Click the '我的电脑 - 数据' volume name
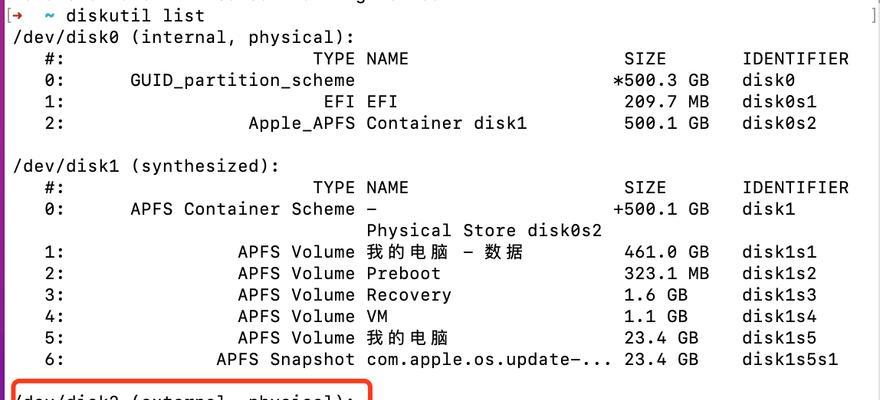Image resolution: width=880 pixels, height=400 pixels. pos(444,252)
